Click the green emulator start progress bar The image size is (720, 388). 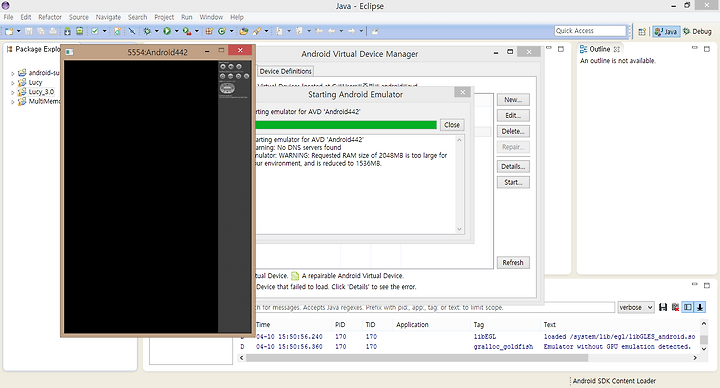tap(346, 125)
